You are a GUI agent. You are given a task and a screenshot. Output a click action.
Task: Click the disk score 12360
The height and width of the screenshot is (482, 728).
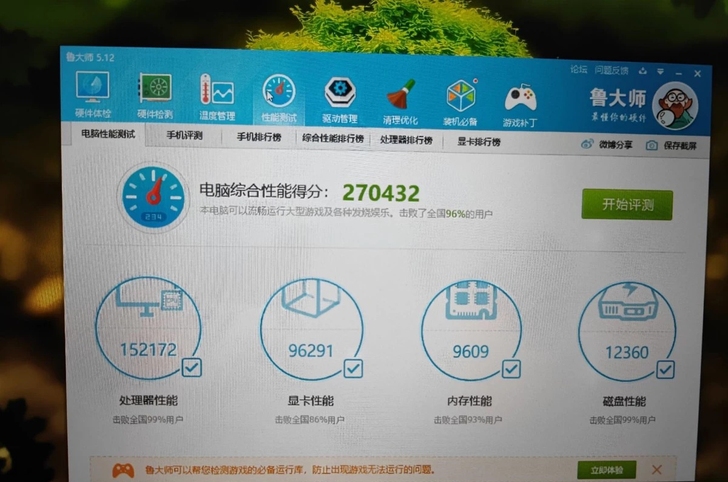pos(627,352)
